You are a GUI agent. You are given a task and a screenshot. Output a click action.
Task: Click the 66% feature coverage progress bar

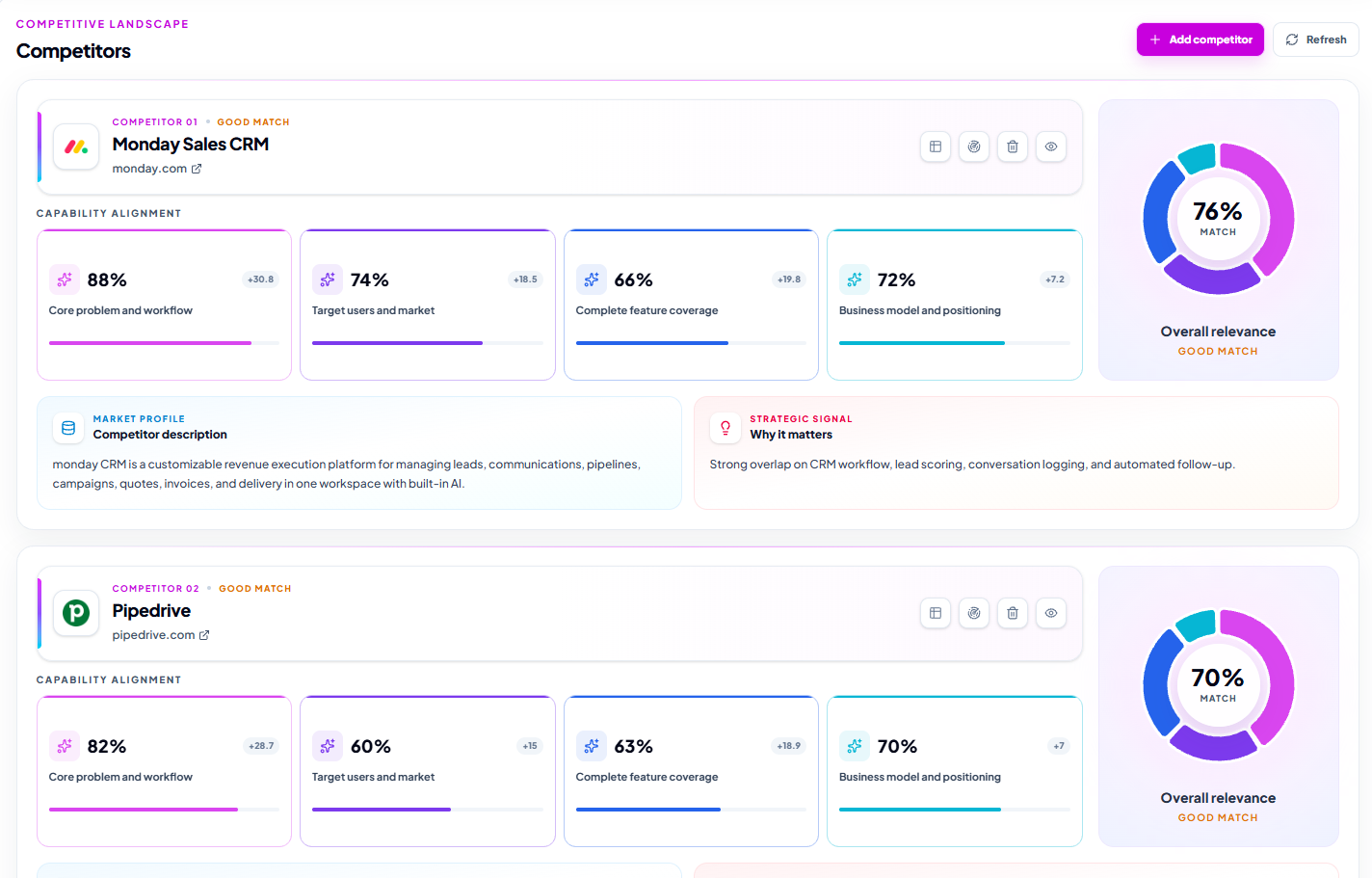click(691, 343)
